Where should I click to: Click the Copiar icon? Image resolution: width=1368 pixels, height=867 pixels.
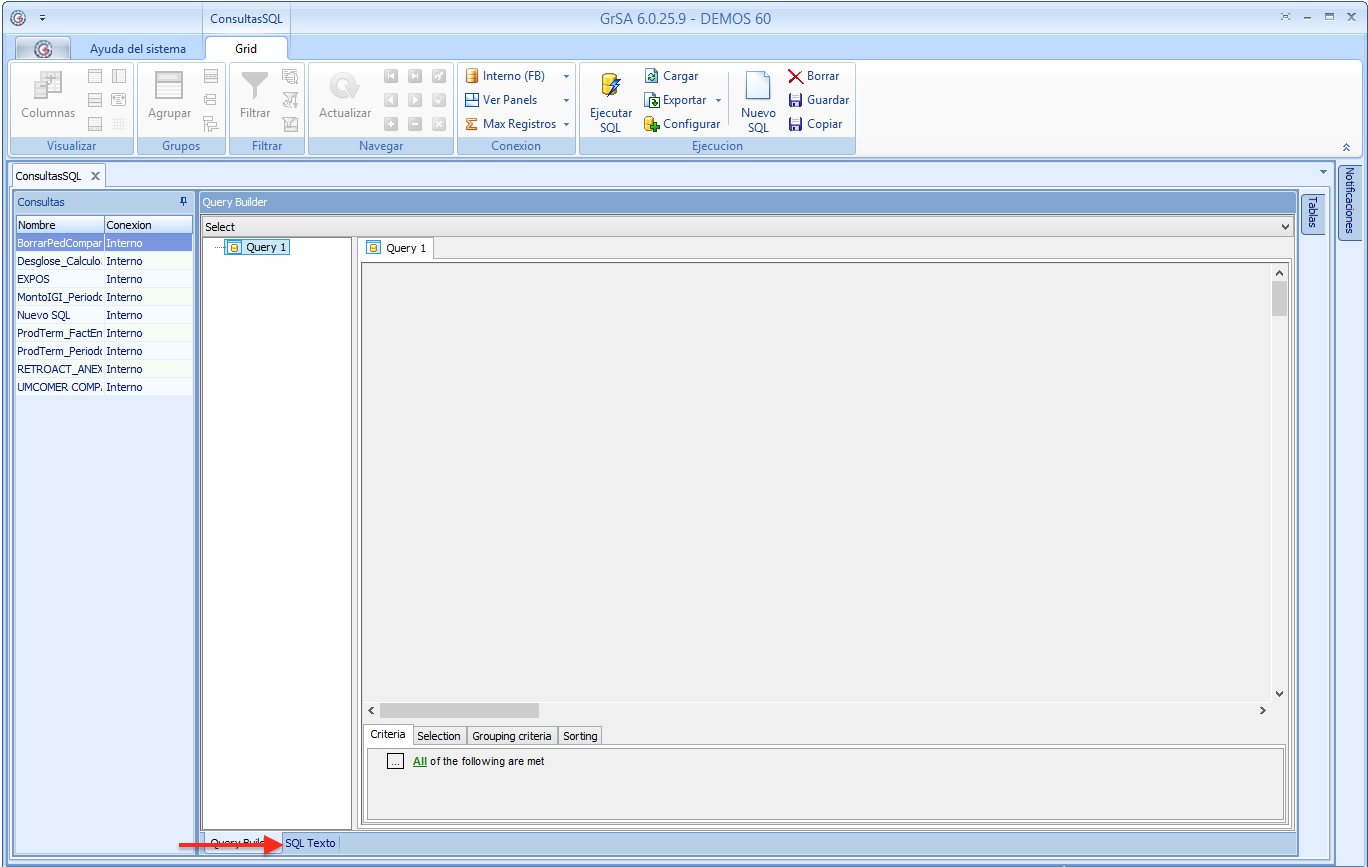click(796, 124)
